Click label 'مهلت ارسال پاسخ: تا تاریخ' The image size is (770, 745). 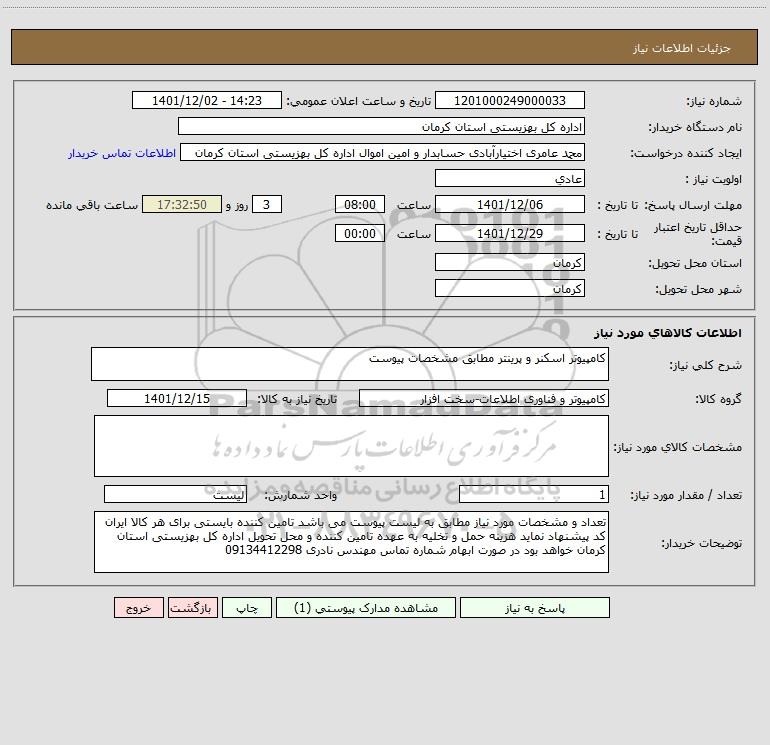click(670, 205)
